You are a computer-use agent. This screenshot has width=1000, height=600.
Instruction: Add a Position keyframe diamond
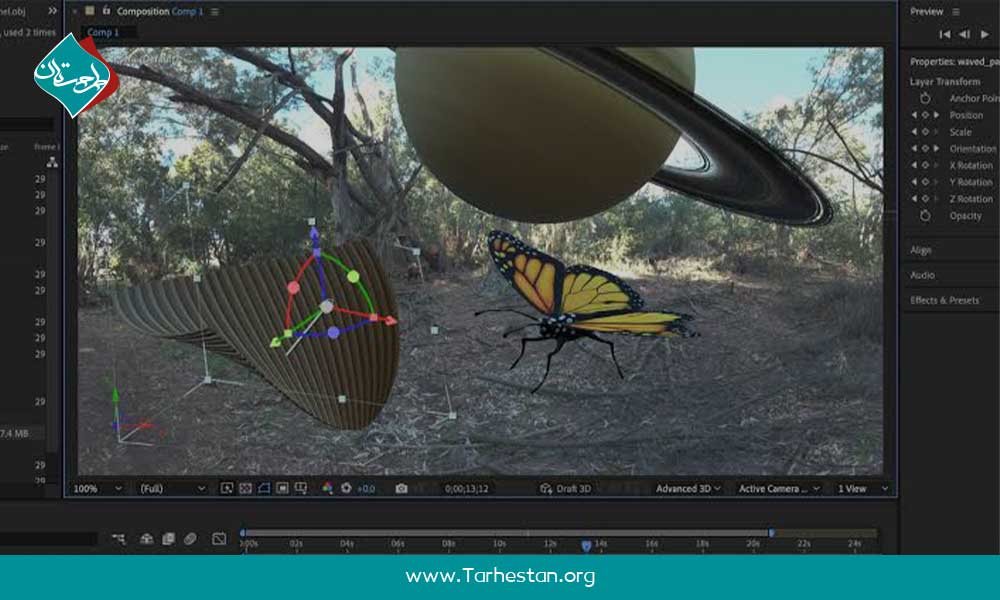(925, 115)
